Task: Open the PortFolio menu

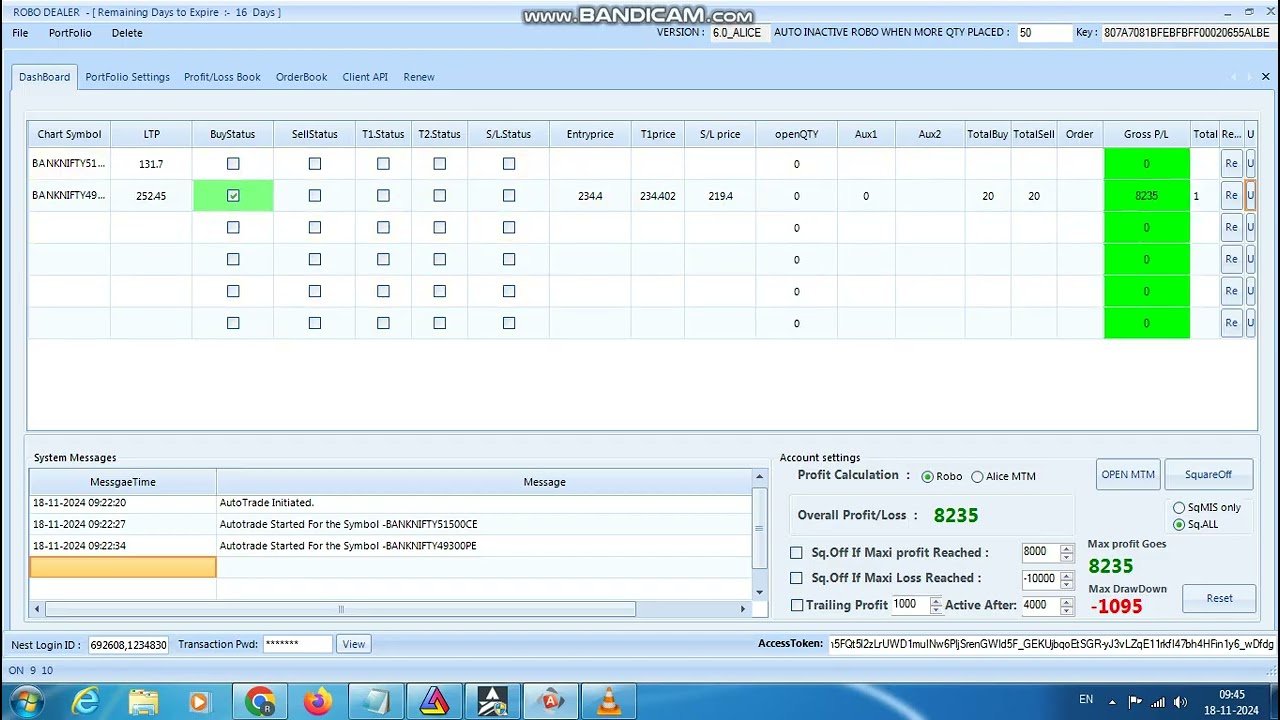Action: pyautogui.click(x=70, y=33)
